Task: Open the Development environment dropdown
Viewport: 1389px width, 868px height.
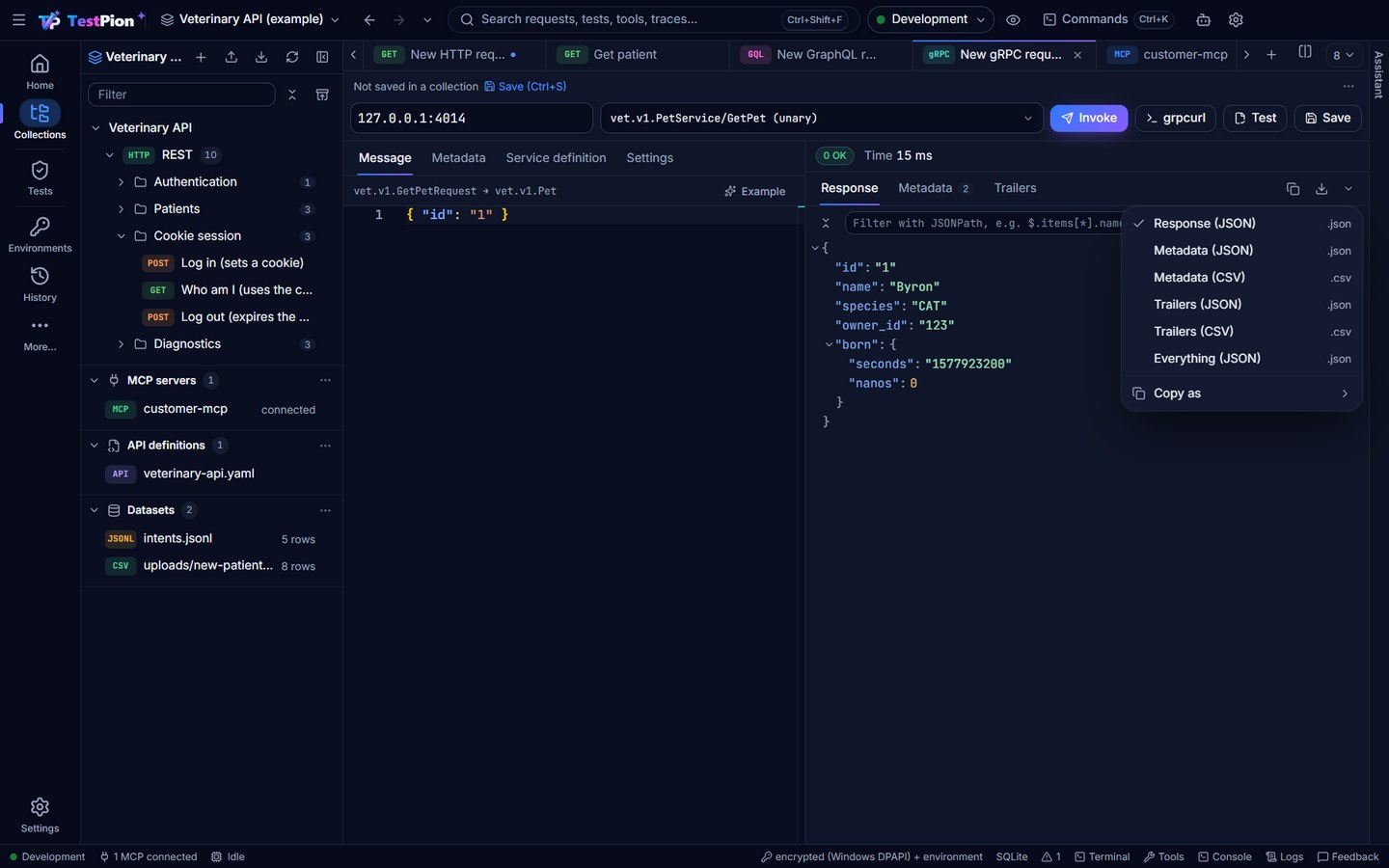Action: coord(930,19)
